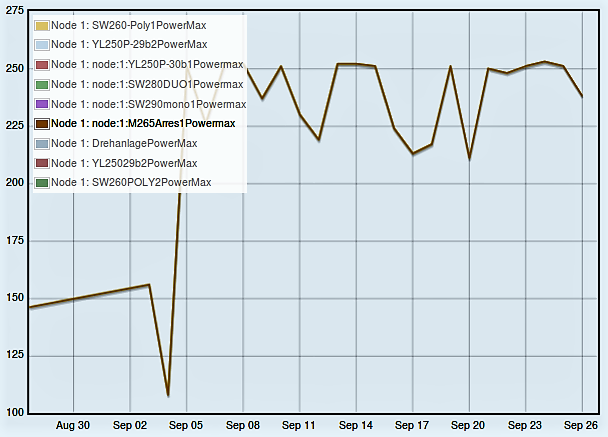
Task: Click the Aug 30 x-axis date label
Action: (x=73, y=425)
